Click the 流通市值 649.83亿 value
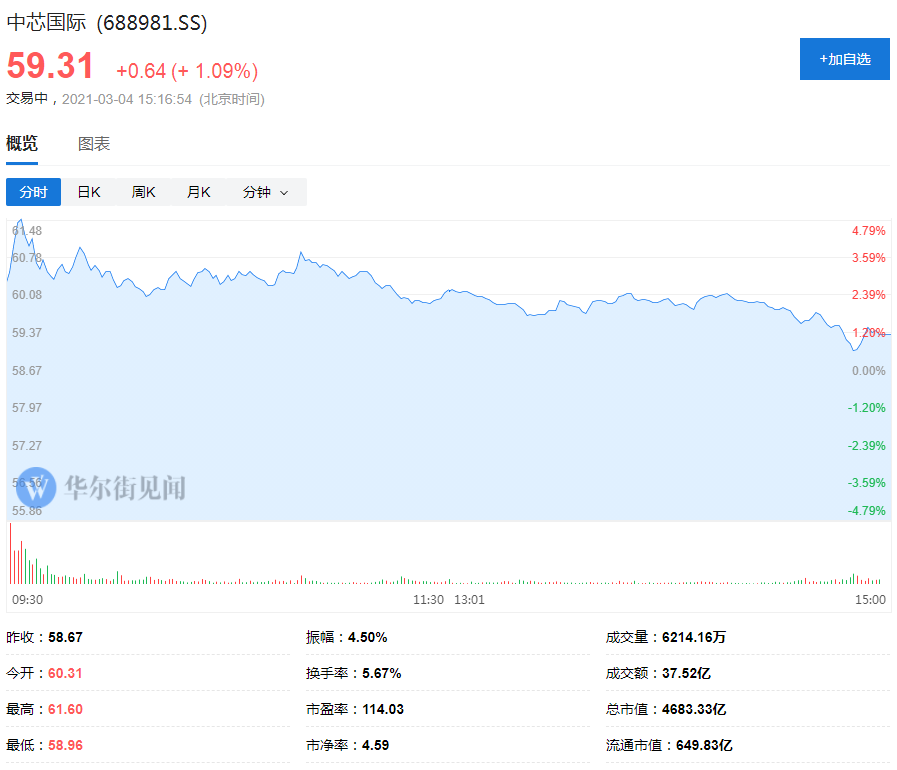897x770 pixels. [704, 745]
